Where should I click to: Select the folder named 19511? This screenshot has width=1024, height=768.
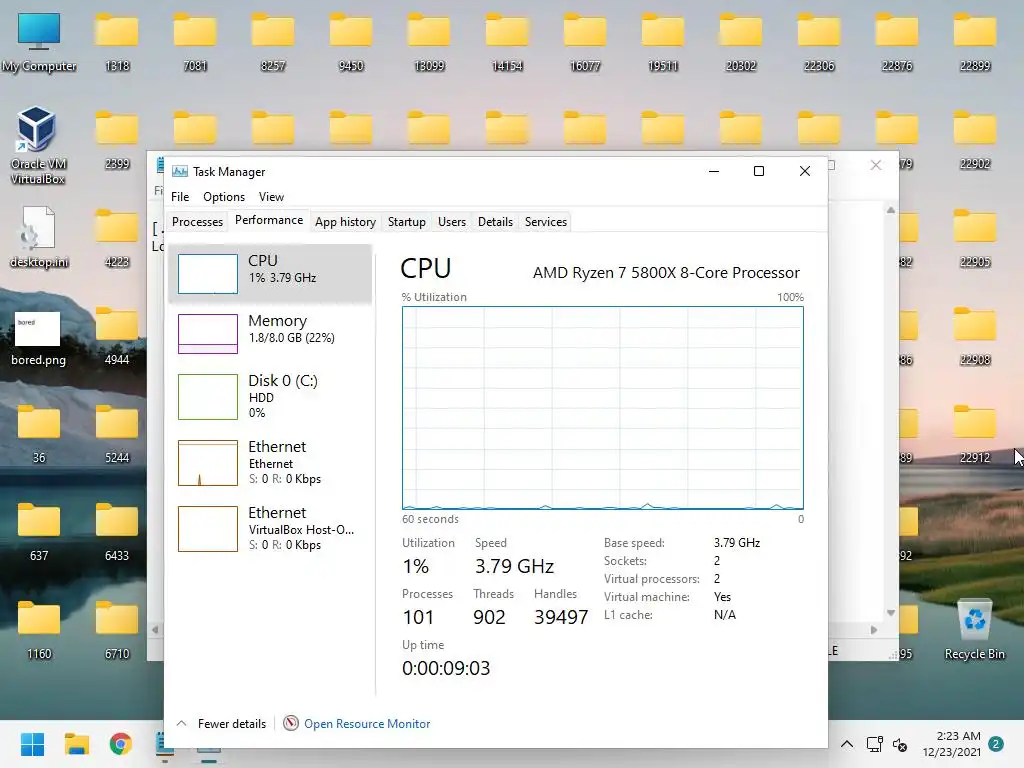(663, 42)
